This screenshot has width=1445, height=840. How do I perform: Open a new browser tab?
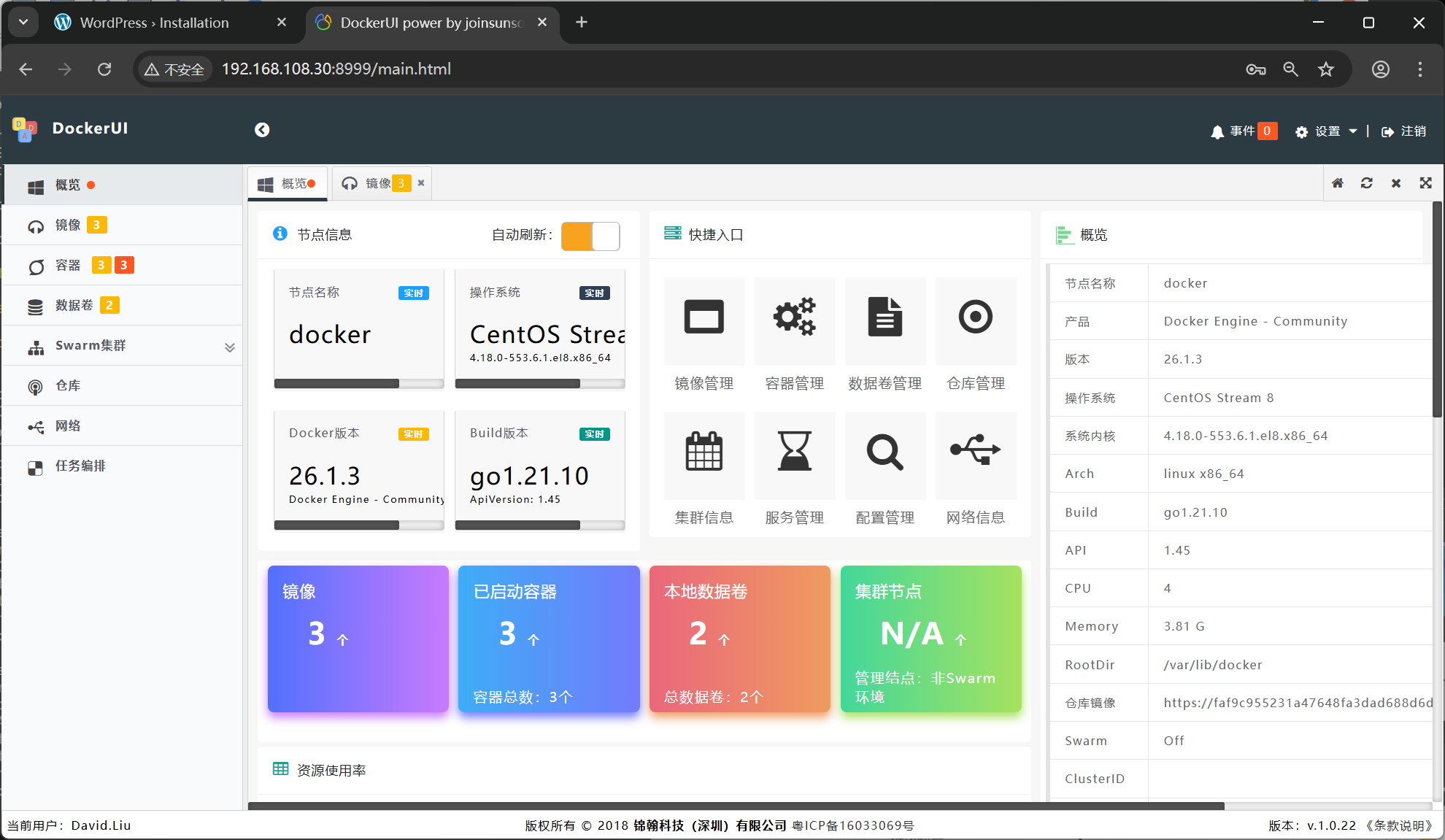click(x=581, y=23)
